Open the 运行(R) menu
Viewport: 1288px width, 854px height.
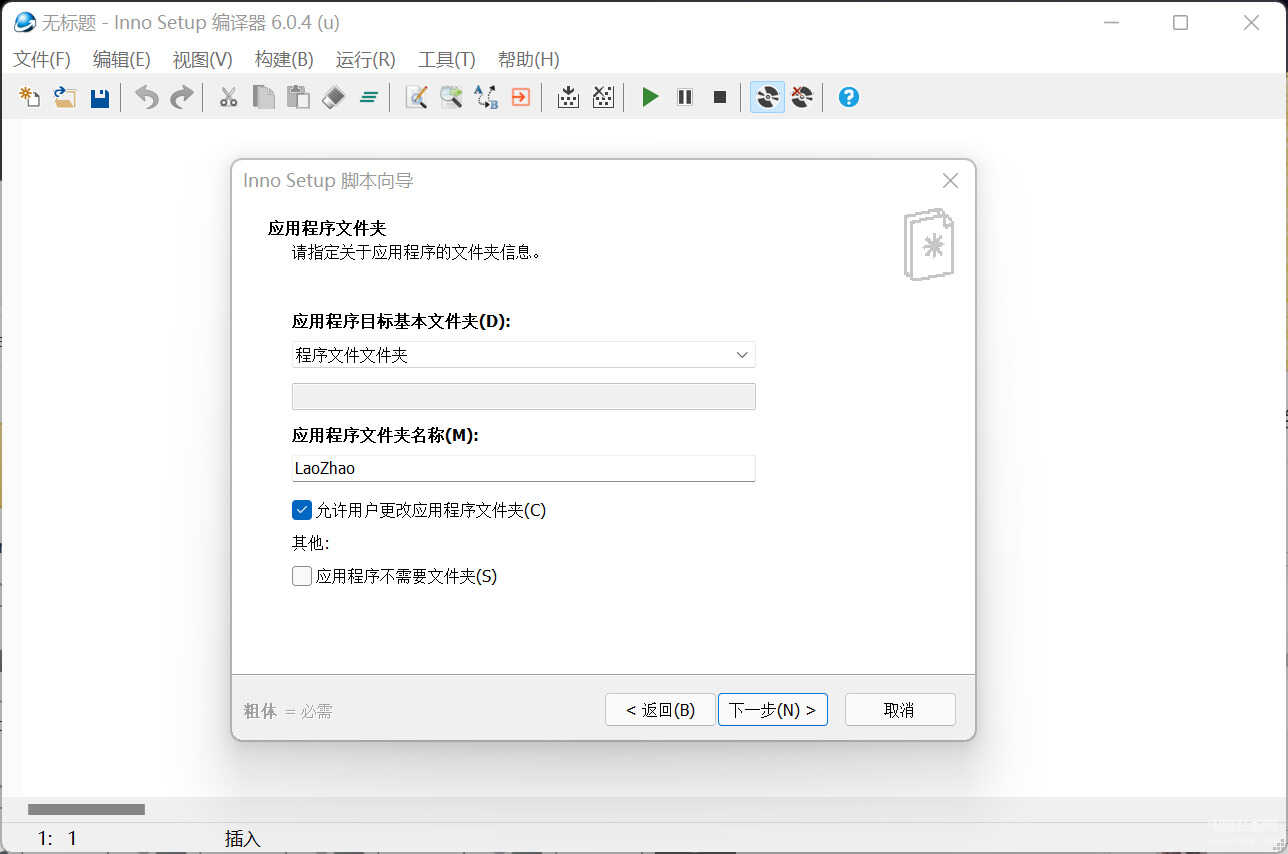coord(365,60)
